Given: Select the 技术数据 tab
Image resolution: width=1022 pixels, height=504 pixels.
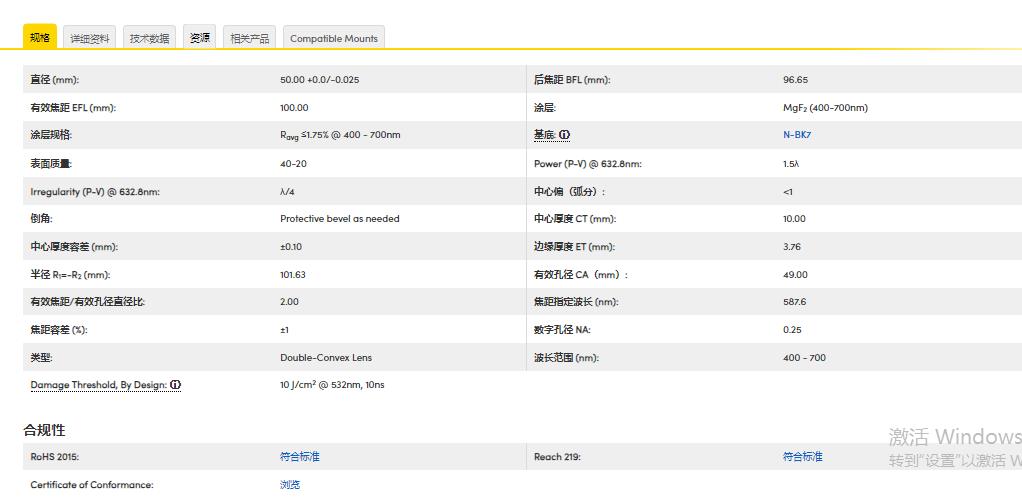Looking at the screenshot, I should tap(150, 39).
